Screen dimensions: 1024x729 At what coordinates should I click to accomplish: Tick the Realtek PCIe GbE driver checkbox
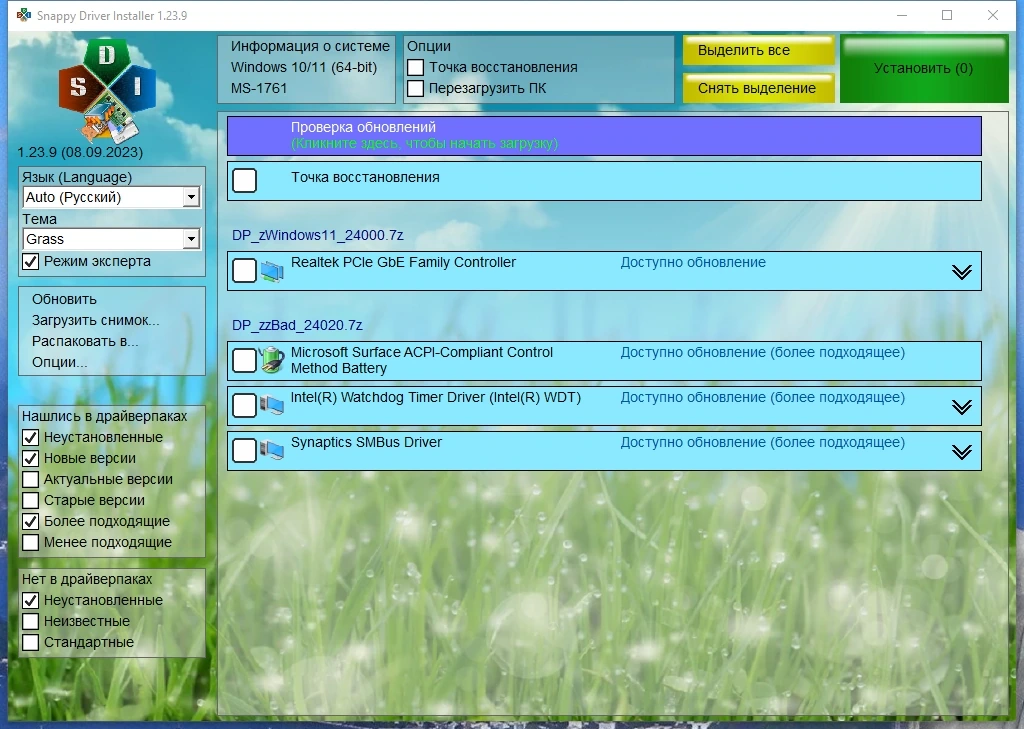tap(244, 270)
